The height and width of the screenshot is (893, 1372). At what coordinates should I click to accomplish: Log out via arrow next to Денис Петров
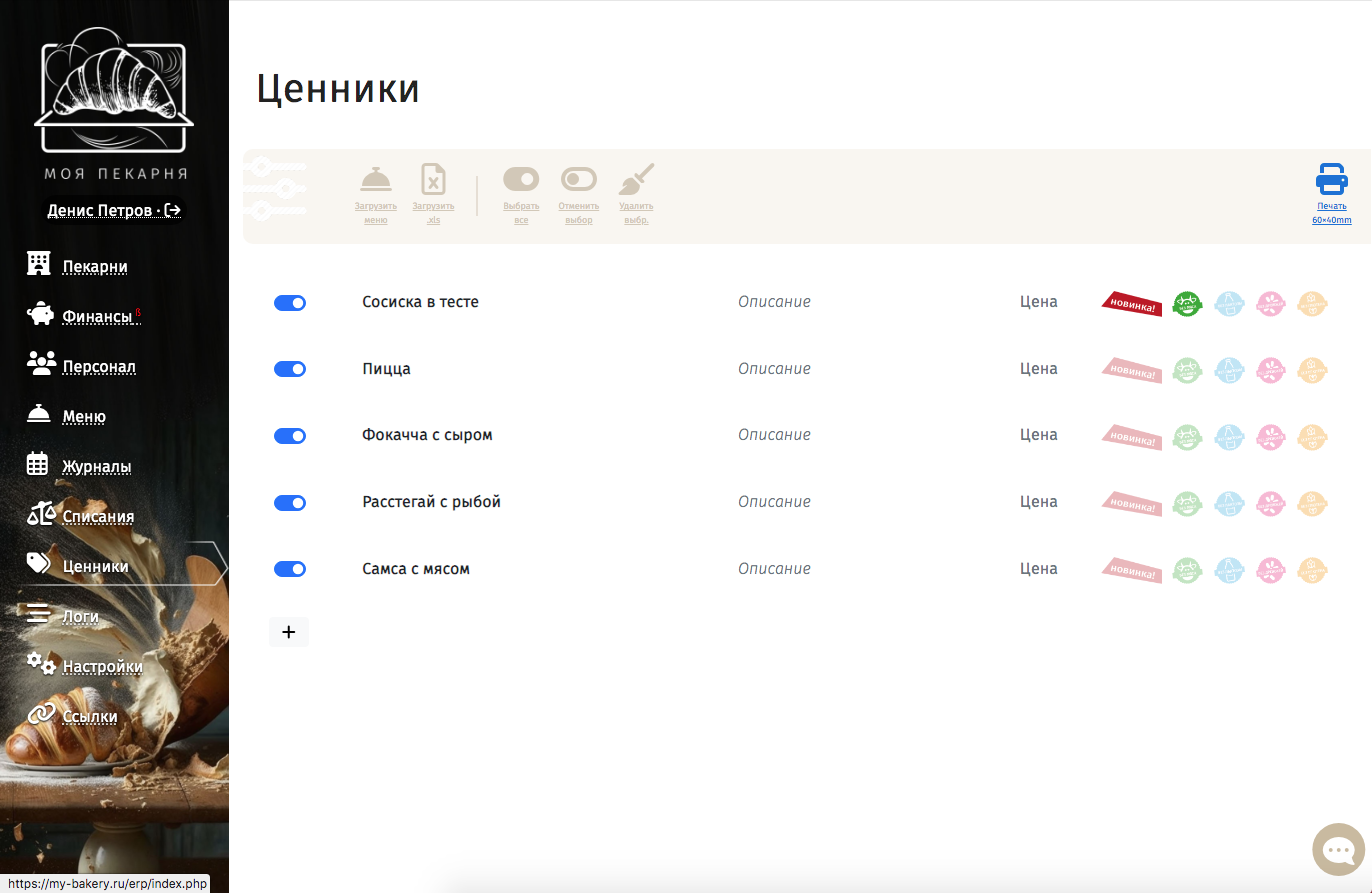click(x=173, y=210)
